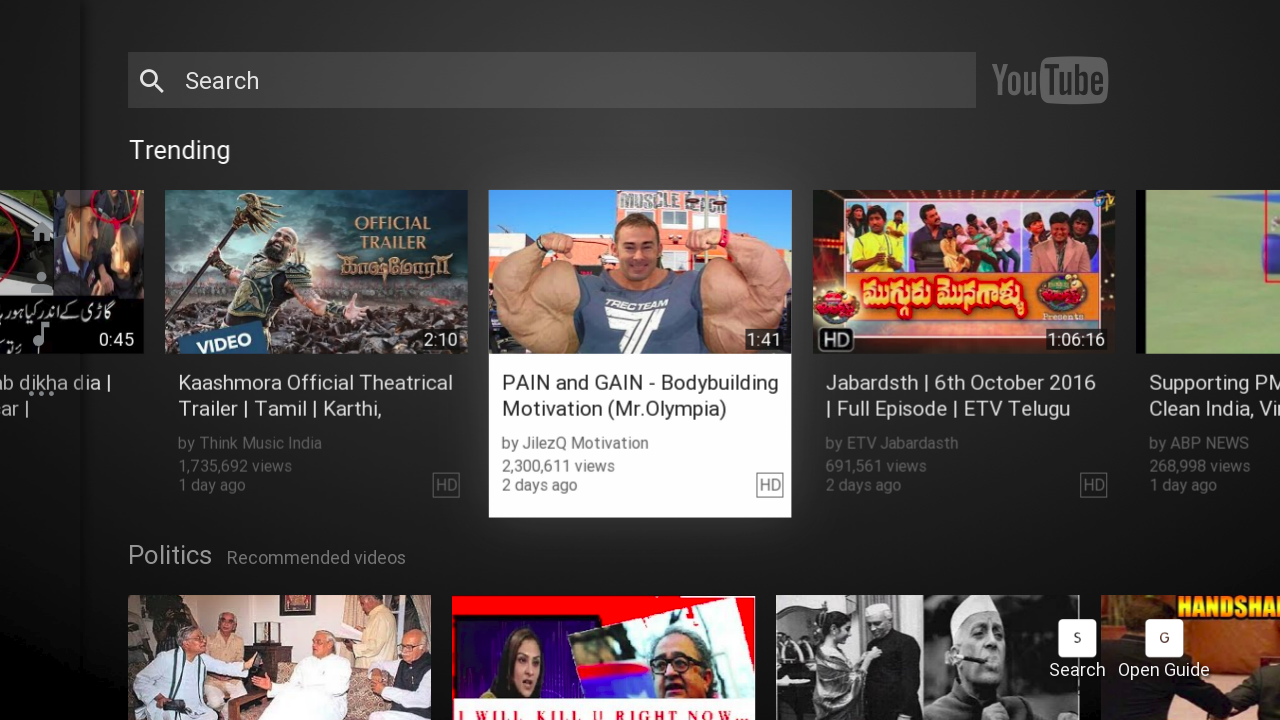This screenshot has height=720, width=1280.
Task: Click the HD badge on PAIN and GAIN card
Action: (769, 485)
